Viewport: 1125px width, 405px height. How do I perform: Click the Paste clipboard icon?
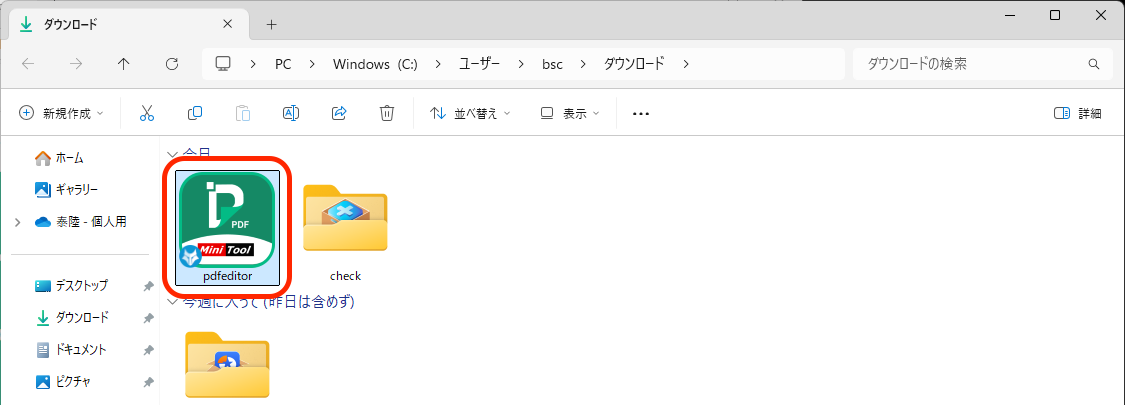pos(243,113)
